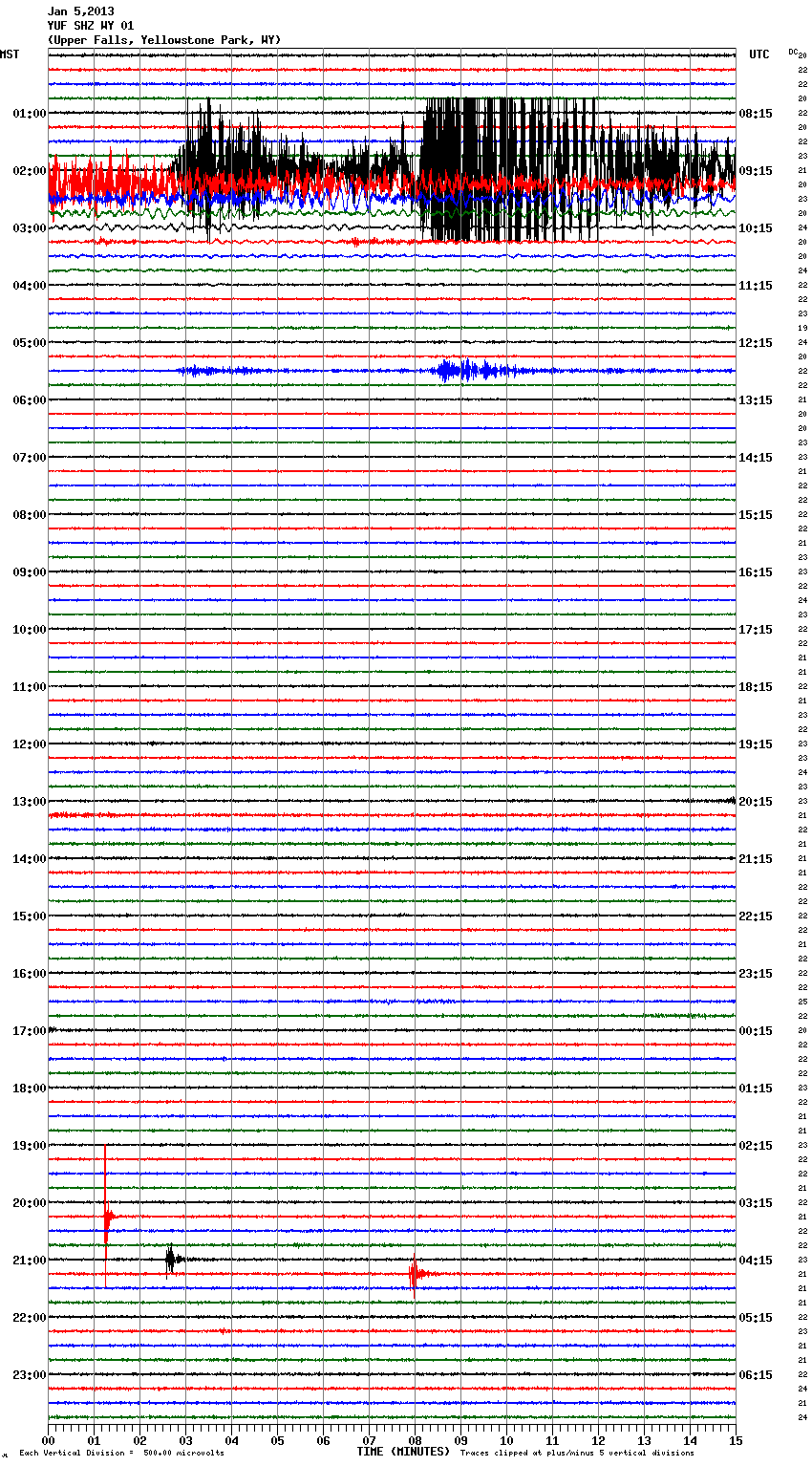Click the '03:15' UTC time label
This screenshot has height=1466, width=812.
[x=756, y=1203]
